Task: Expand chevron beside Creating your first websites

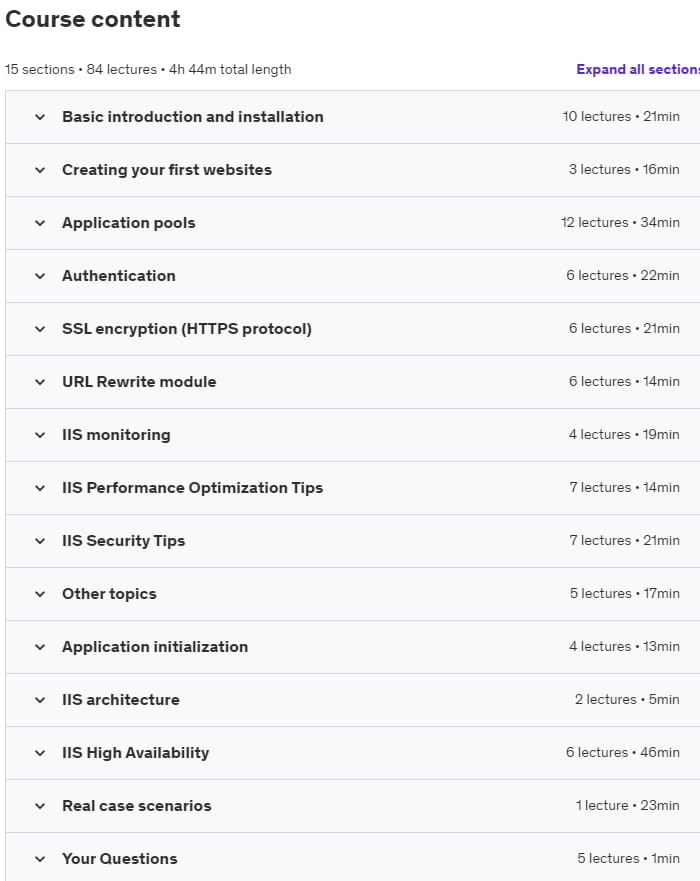Action: (x=40, y=170)
